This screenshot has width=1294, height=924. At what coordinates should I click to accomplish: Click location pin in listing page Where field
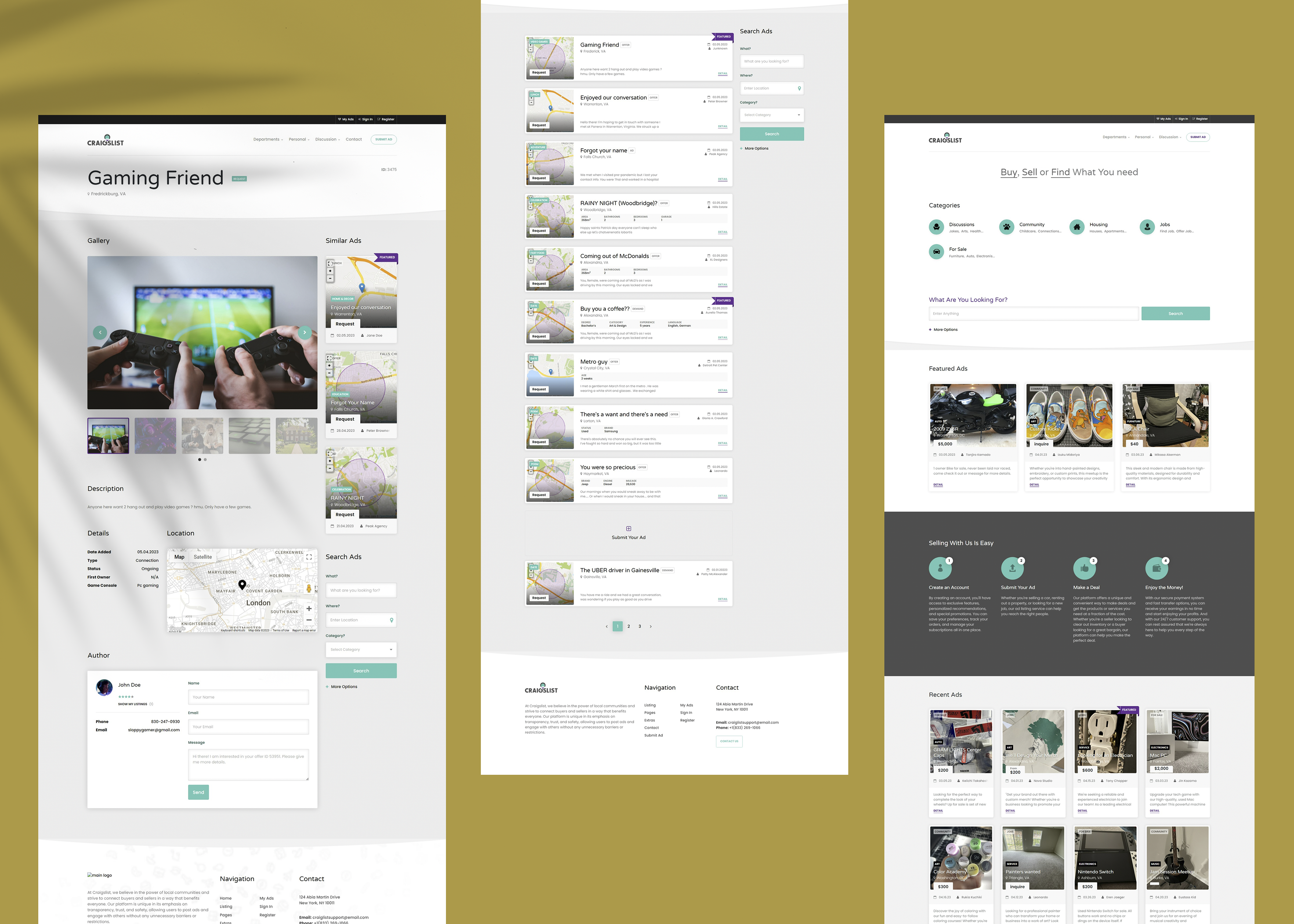click(799, 88)
